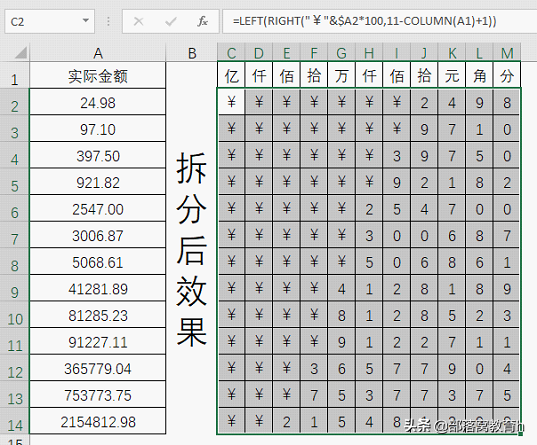Select row 5 header

15,182
